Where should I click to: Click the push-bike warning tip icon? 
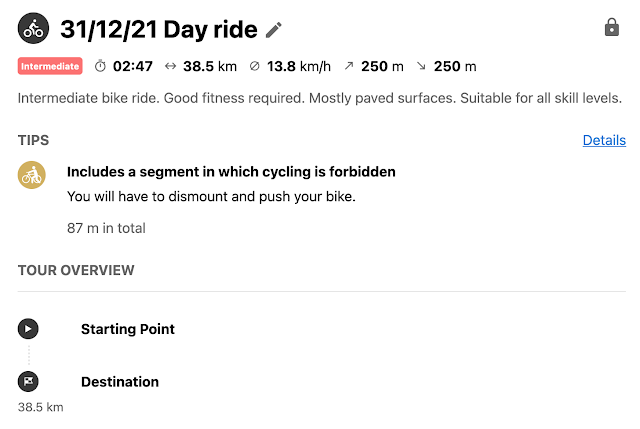coord(32,174)
